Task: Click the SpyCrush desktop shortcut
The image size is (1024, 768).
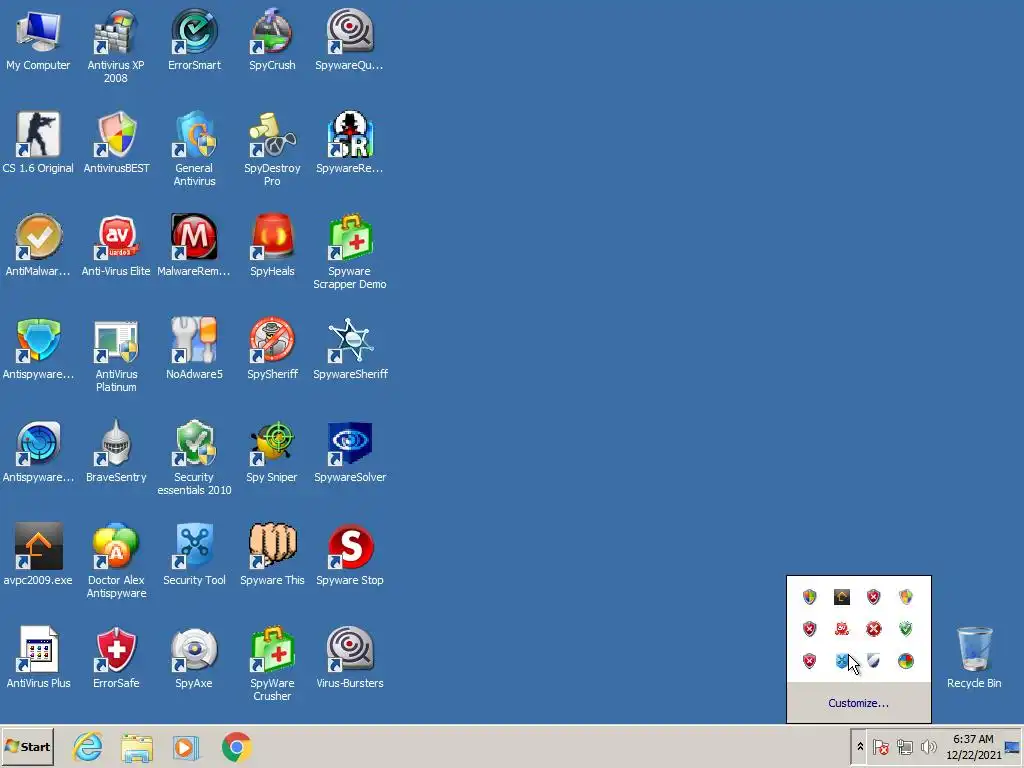Action: coord(272,40)
